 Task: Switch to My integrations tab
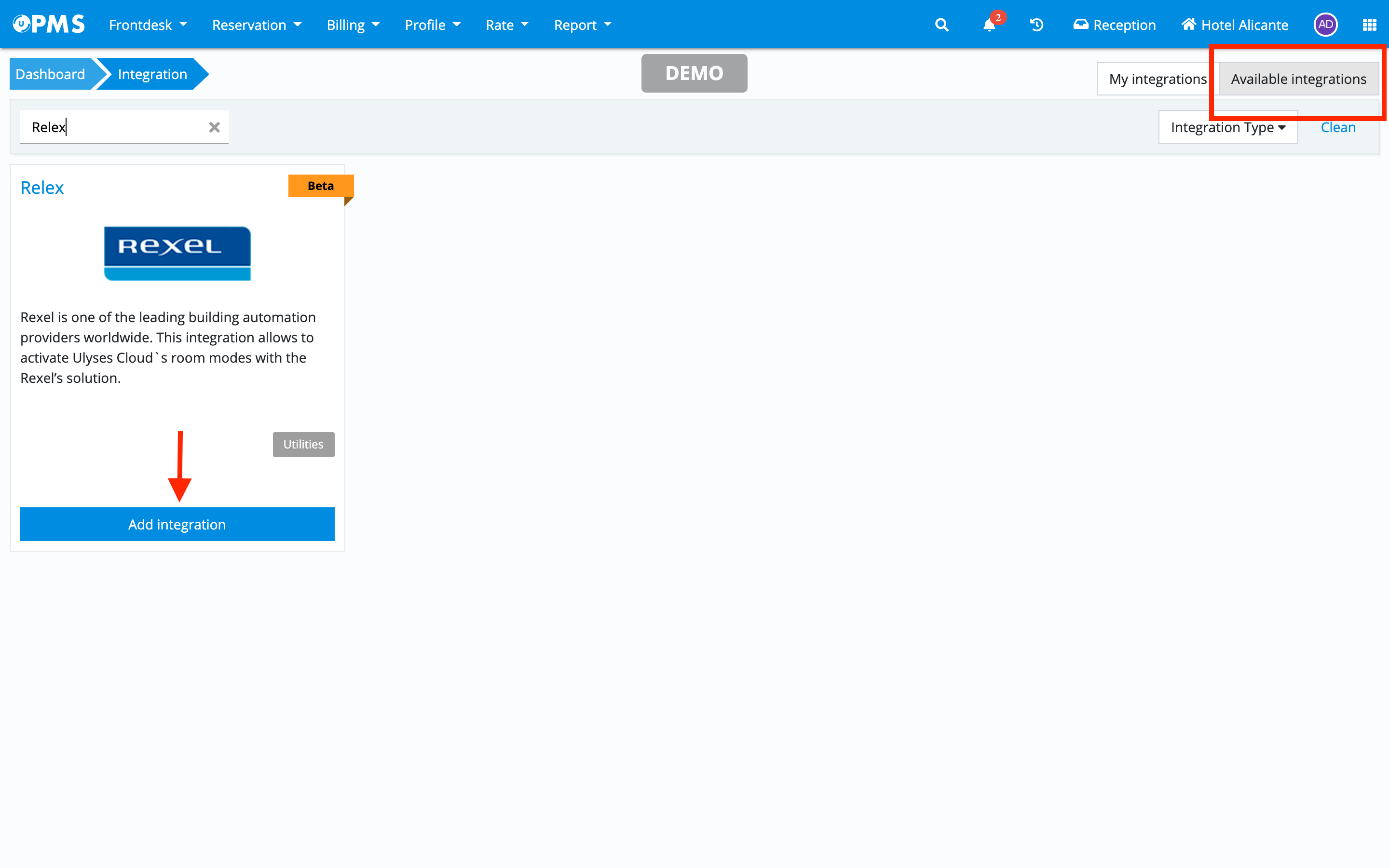[1157, 79]
